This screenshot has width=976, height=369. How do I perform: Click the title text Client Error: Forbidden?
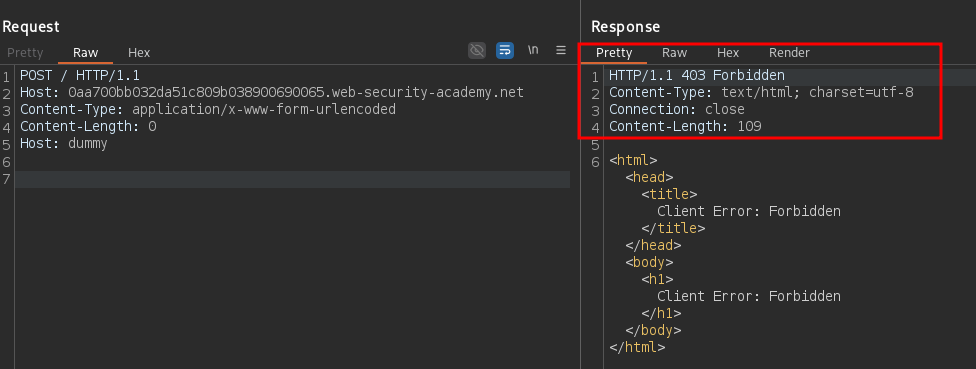[749, 212]
